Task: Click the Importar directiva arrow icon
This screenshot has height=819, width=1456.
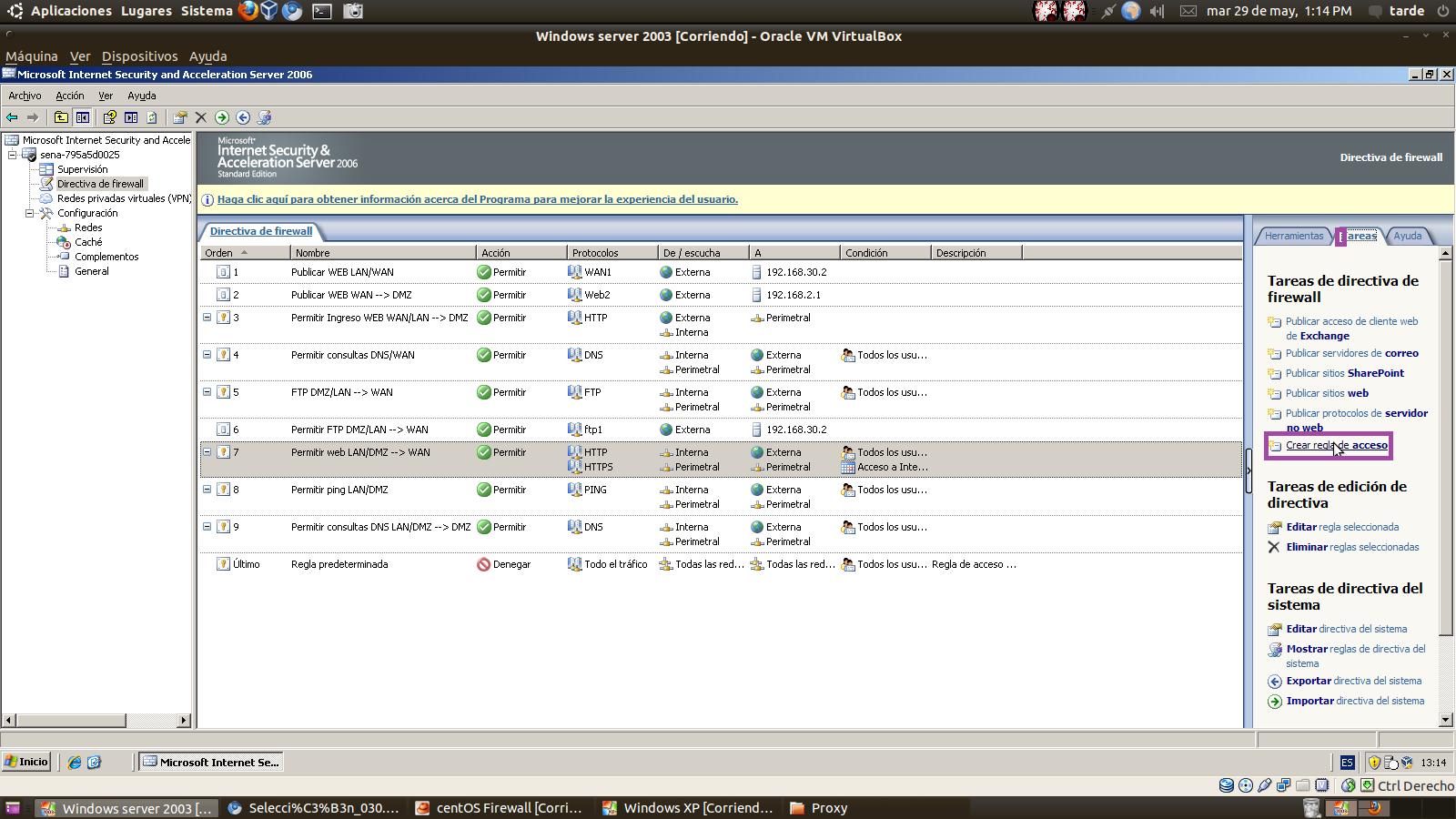Action: (1275, 702)
